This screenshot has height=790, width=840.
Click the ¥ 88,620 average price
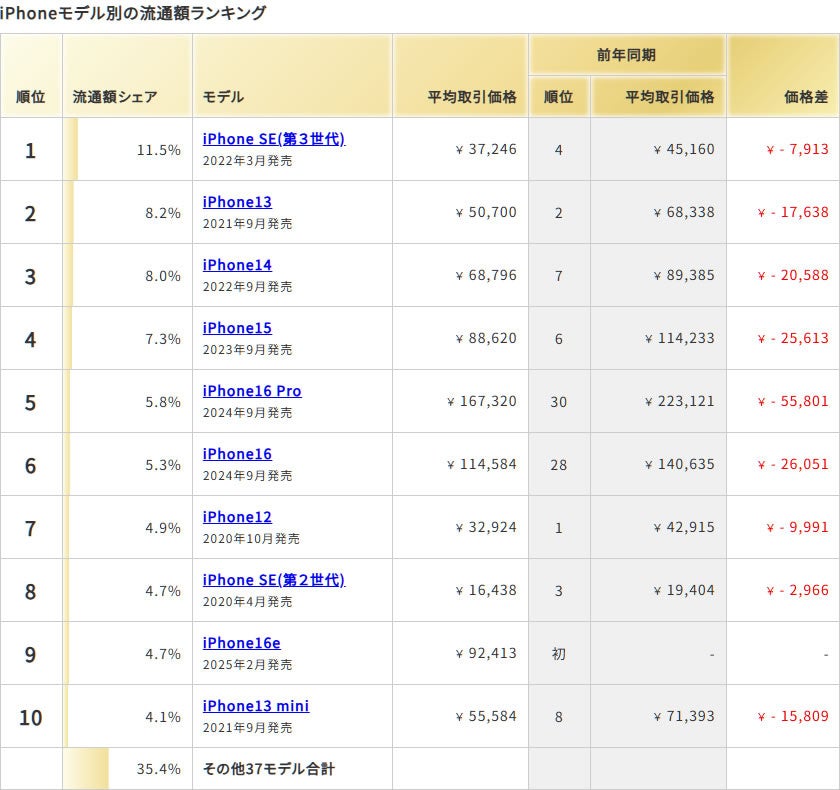[x=486, y=338]
